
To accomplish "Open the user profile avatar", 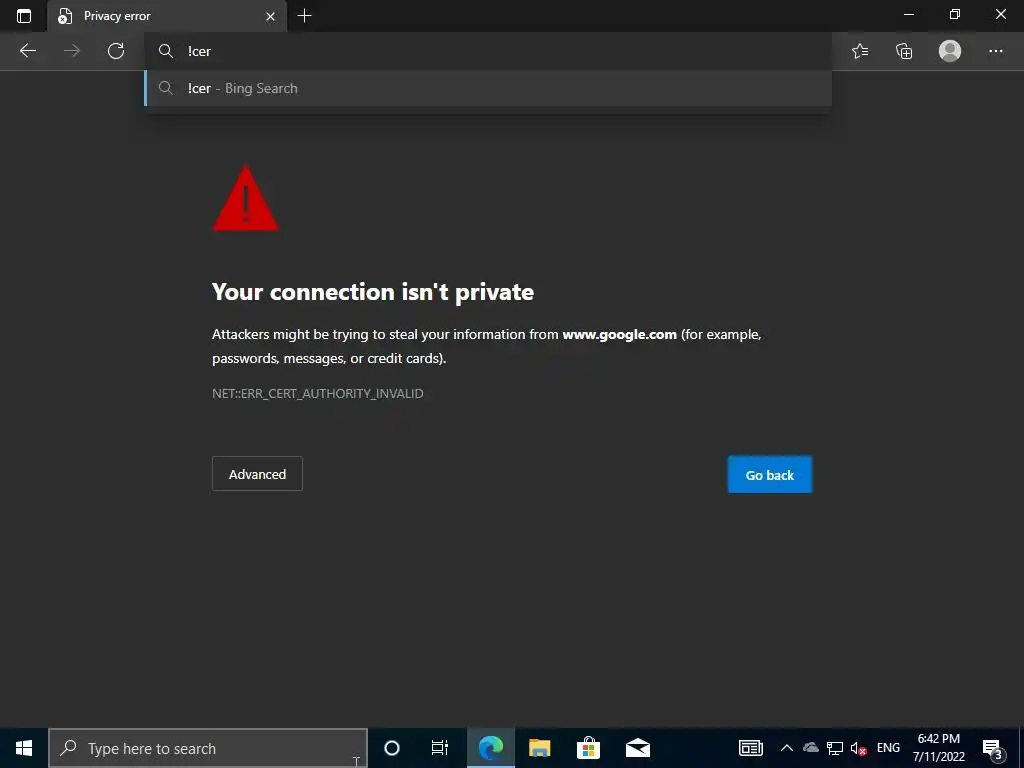I will [950, 51].
